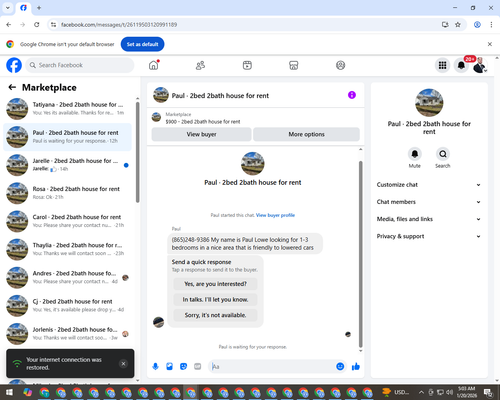
Task: Open the Chrome profile icon
Action: 477,25
